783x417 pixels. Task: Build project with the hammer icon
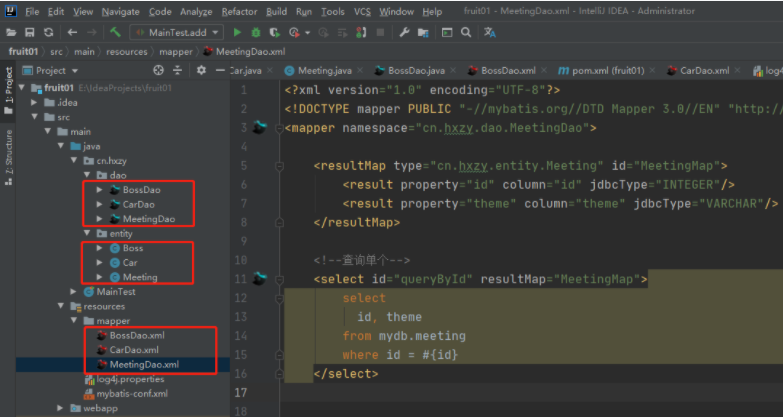115,32
